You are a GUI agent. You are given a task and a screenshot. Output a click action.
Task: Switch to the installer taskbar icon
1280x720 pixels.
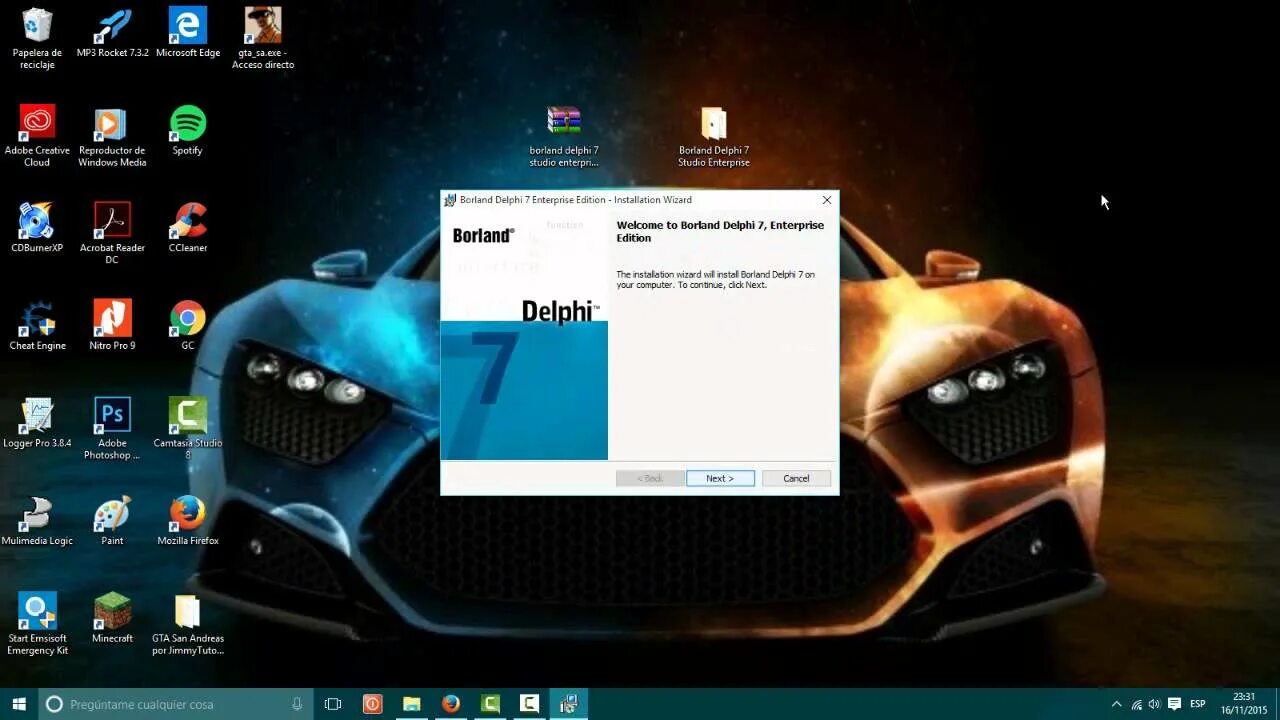[568, 704]
